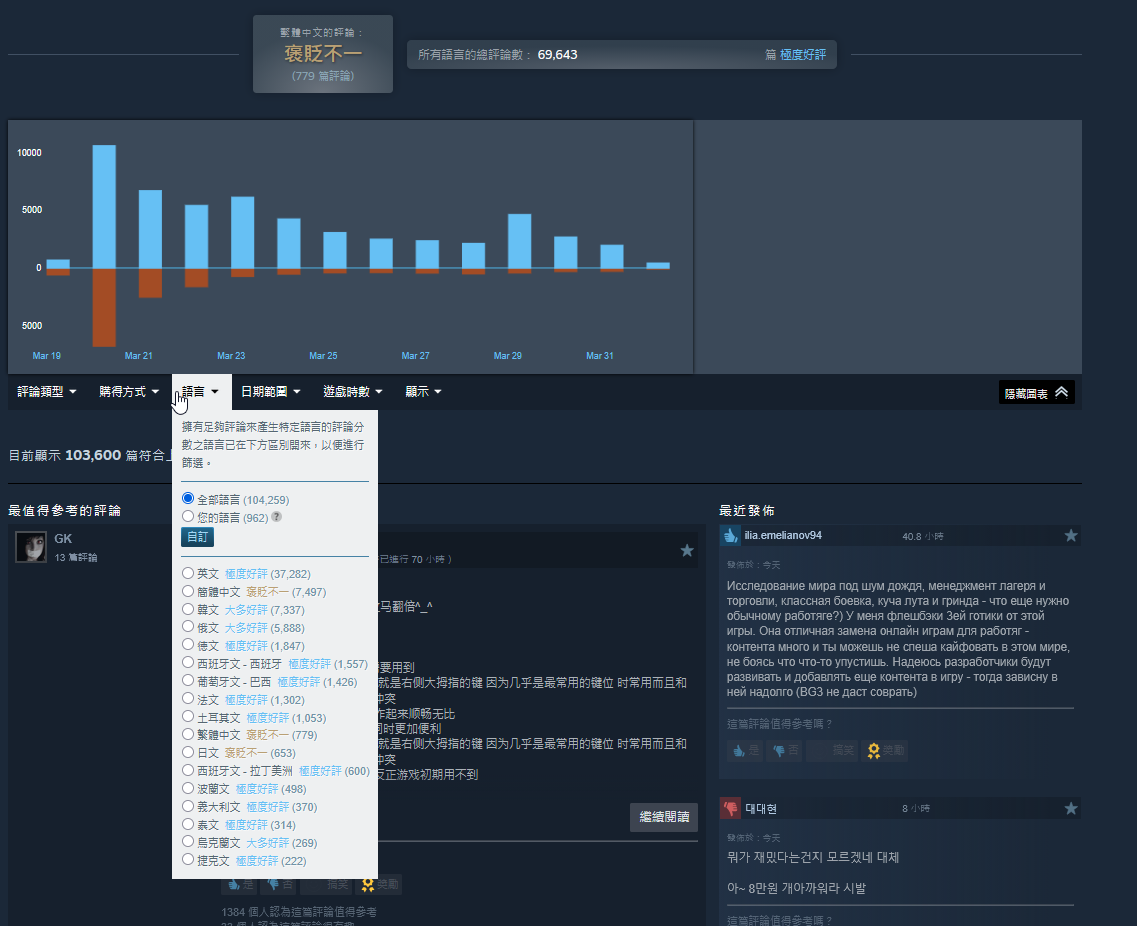Select the 全部語言 radio button

tap(187, 498)
